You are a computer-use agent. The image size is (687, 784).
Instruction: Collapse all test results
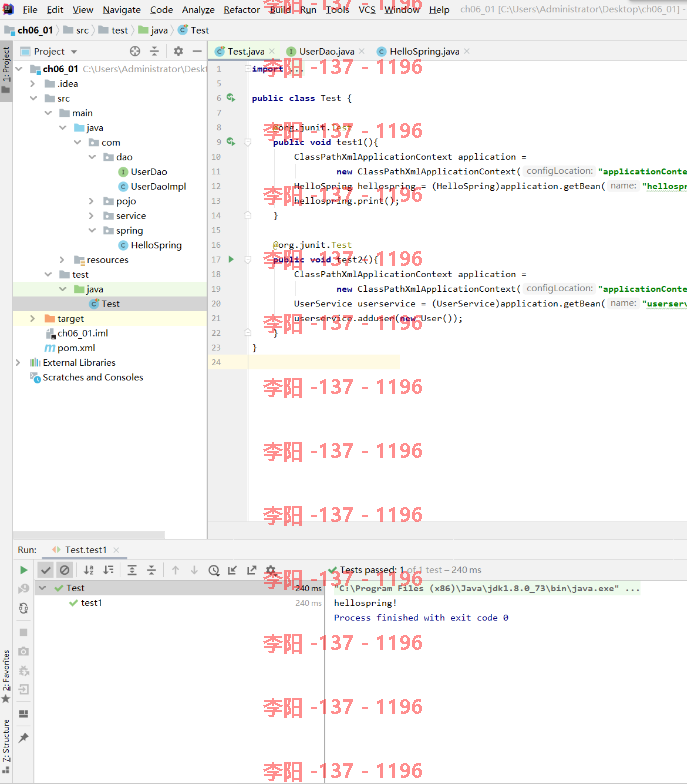pyautogui.click(x=152, y=570)
